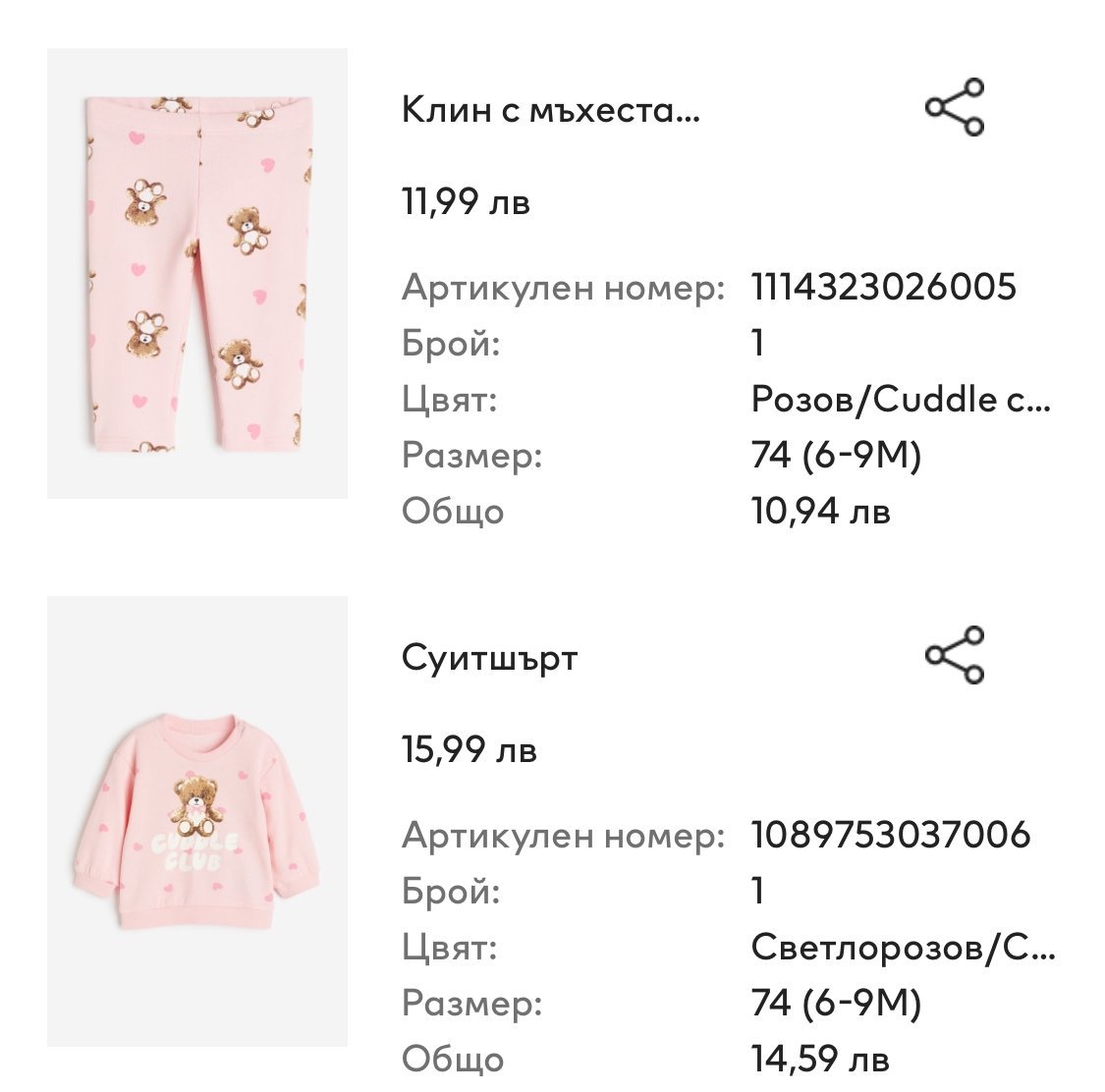Click the sweatshirt 'Размер:' label
Viewport: 1105px width, 1092px height.
(471, 1005)
